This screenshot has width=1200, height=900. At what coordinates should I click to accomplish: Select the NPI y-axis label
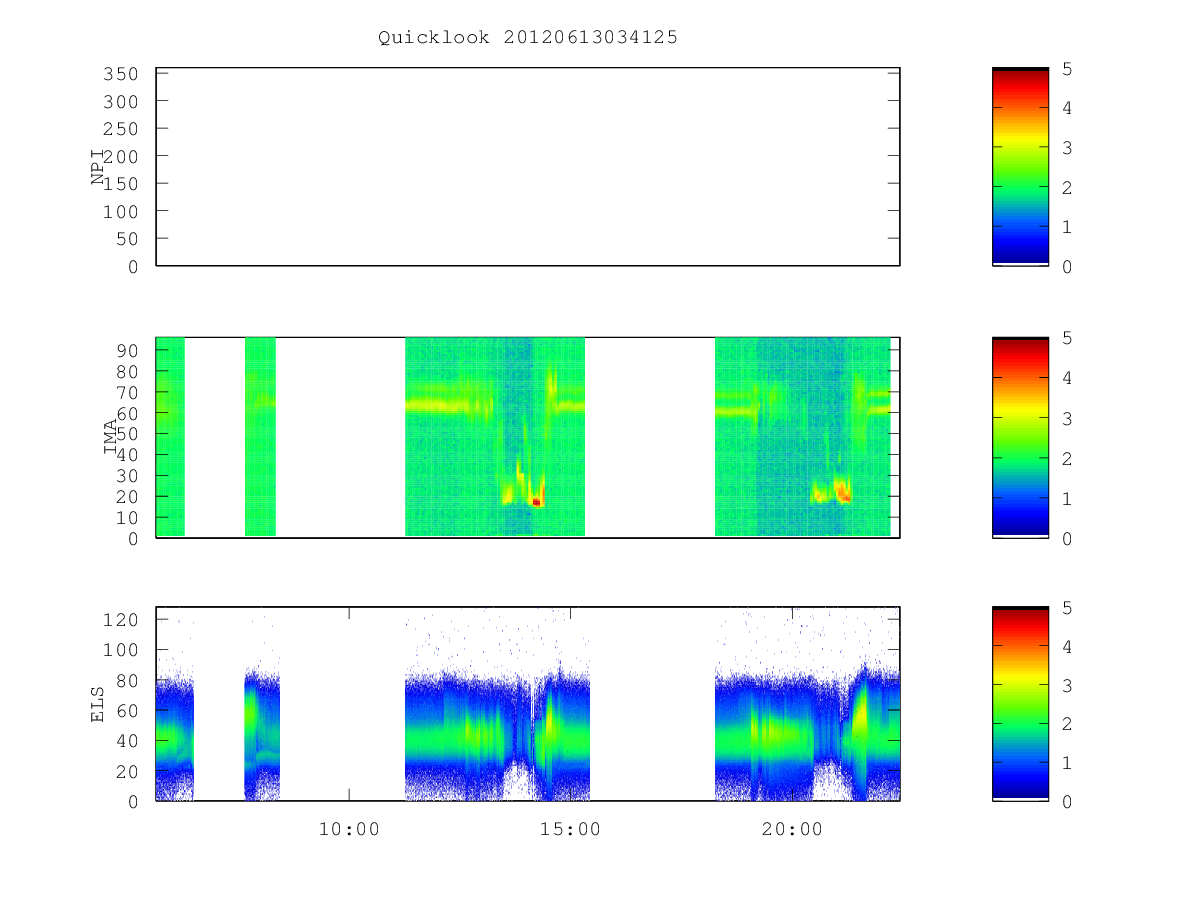99,166
